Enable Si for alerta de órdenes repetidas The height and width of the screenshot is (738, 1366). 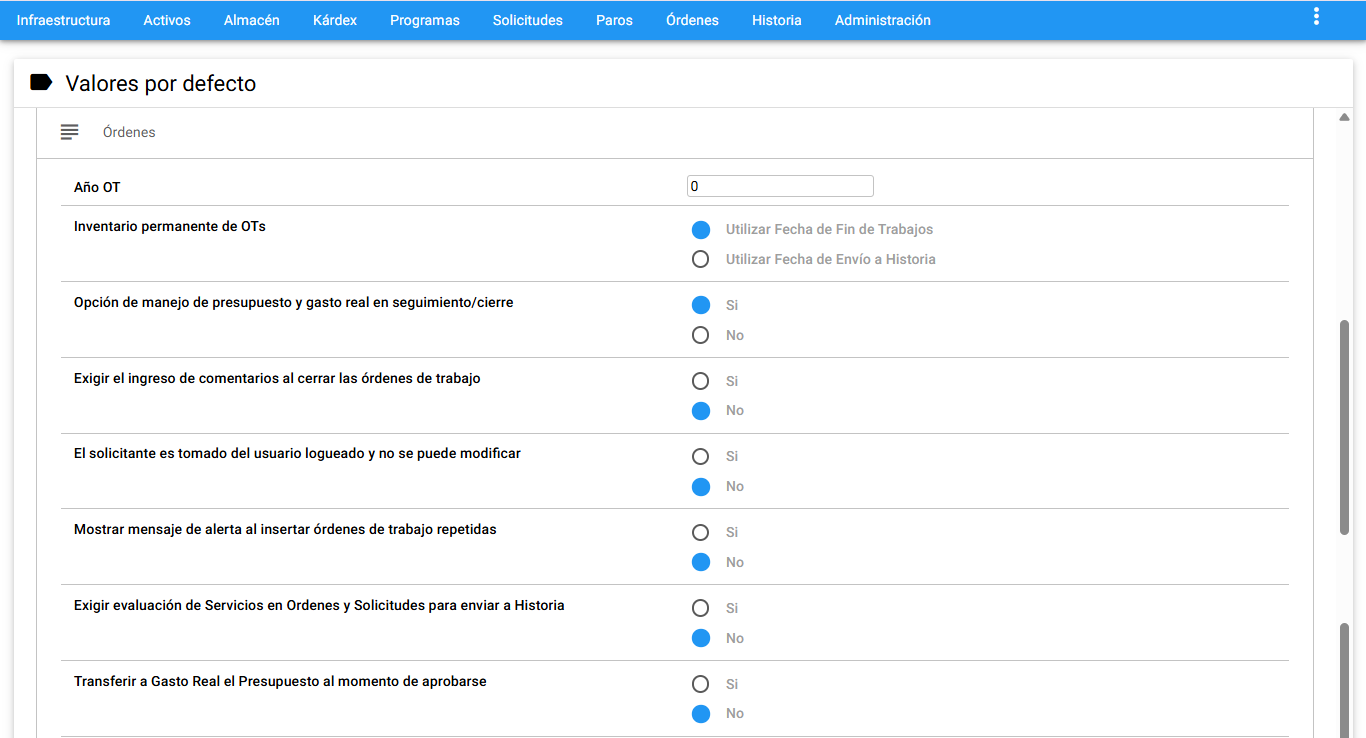point(701,533)
